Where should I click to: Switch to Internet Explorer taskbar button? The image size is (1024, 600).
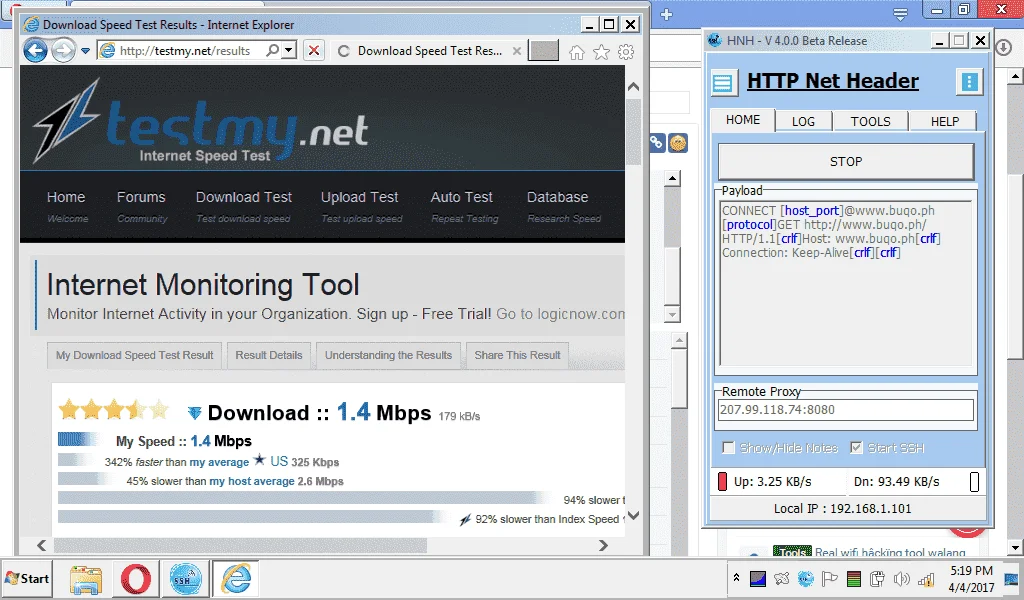coord(236,579)
